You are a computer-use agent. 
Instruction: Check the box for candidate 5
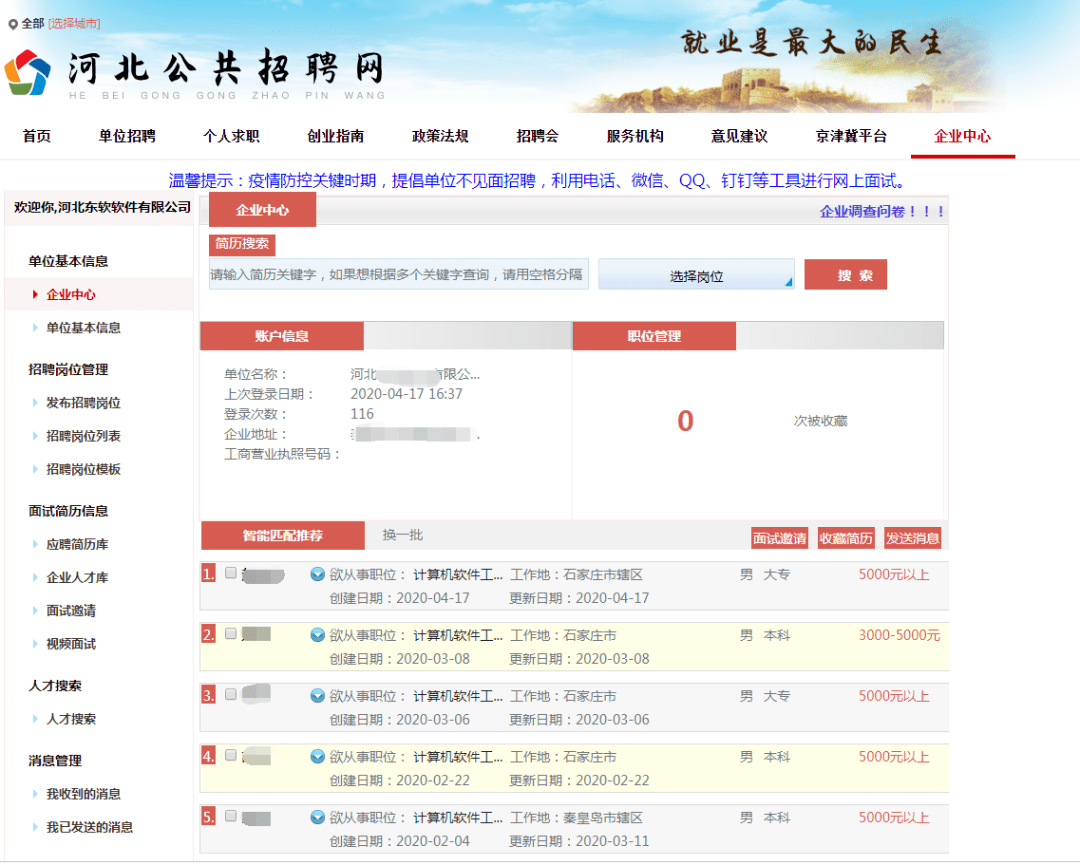(231, 816)
